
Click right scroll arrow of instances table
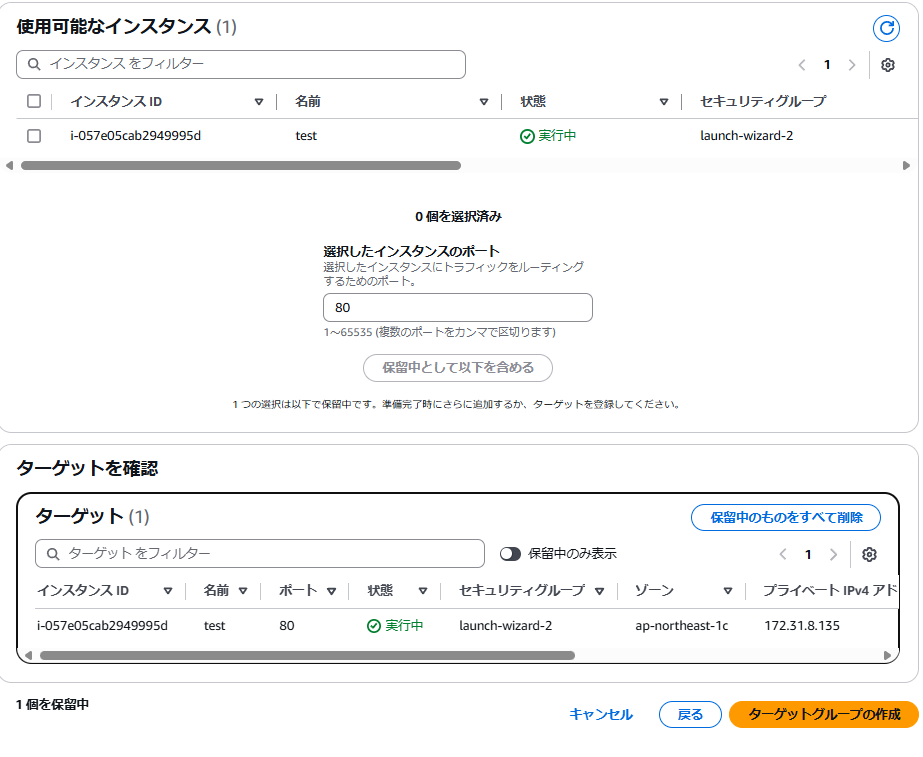click(x=906, y=165)
